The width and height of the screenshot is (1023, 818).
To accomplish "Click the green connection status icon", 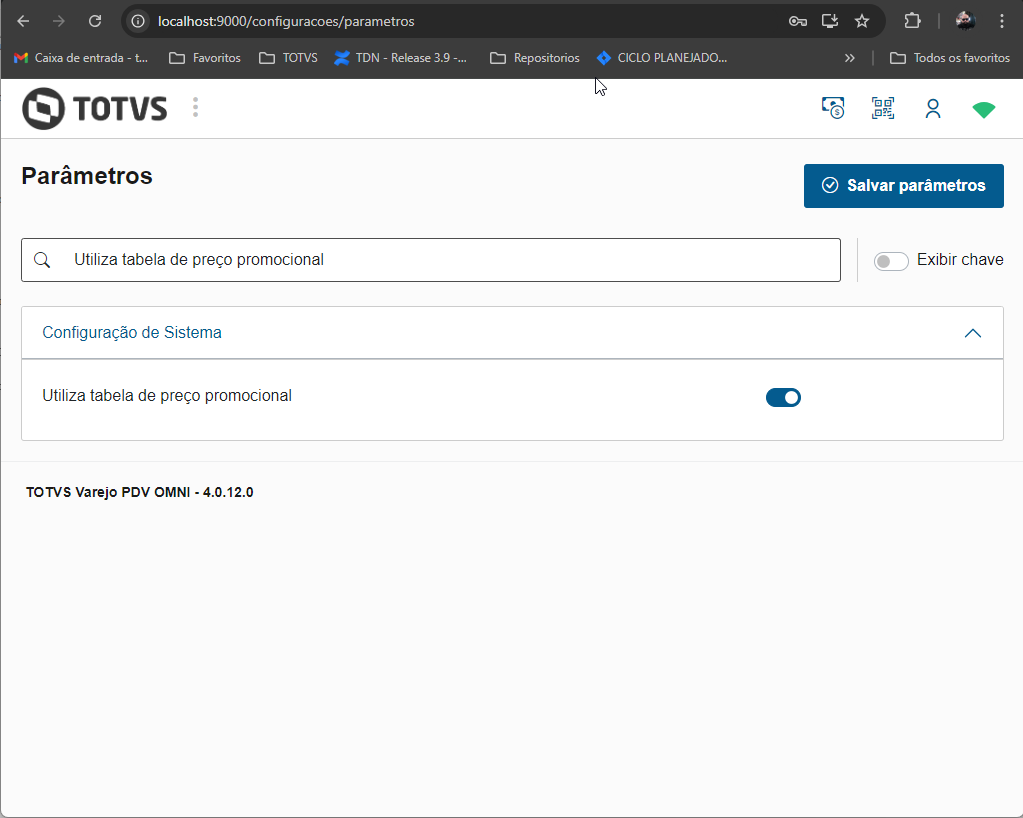I will click(x=983, y=110).
